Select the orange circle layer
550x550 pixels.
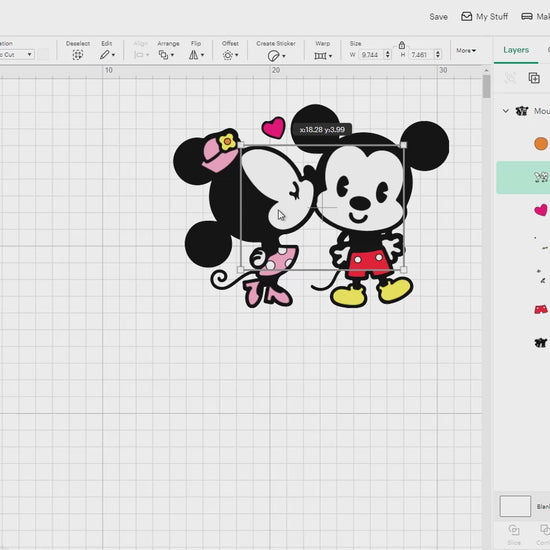[x=541, y=144]
